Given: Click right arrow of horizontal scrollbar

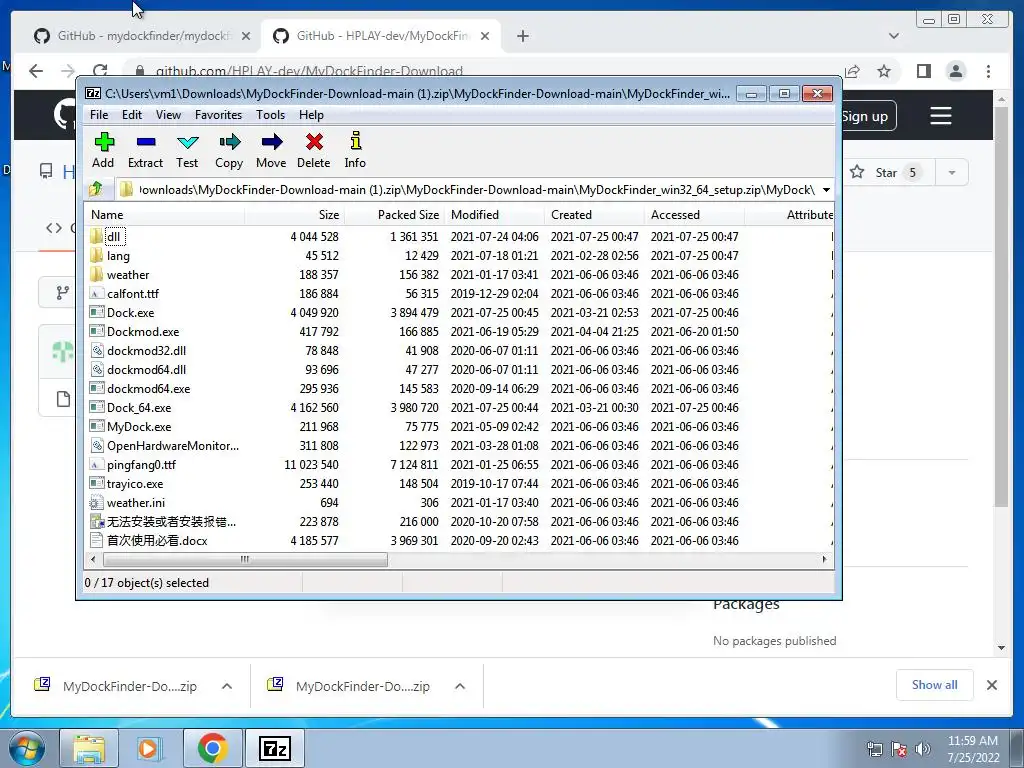Looking at the screenshot, I should point(824,560).
